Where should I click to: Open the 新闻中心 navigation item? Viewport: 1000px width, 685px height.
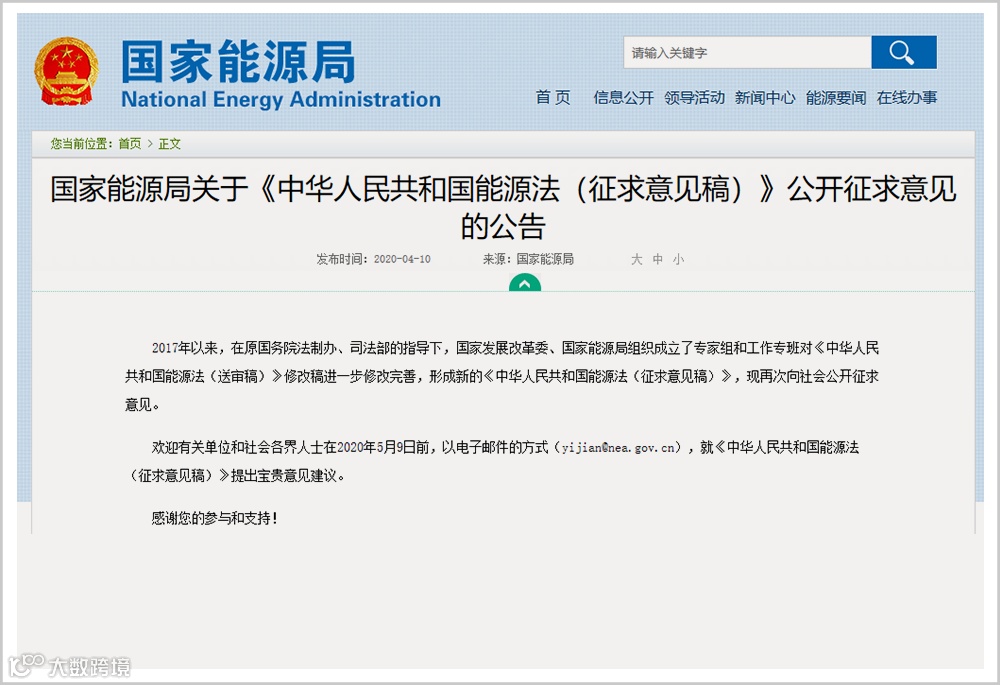point(765,98)
